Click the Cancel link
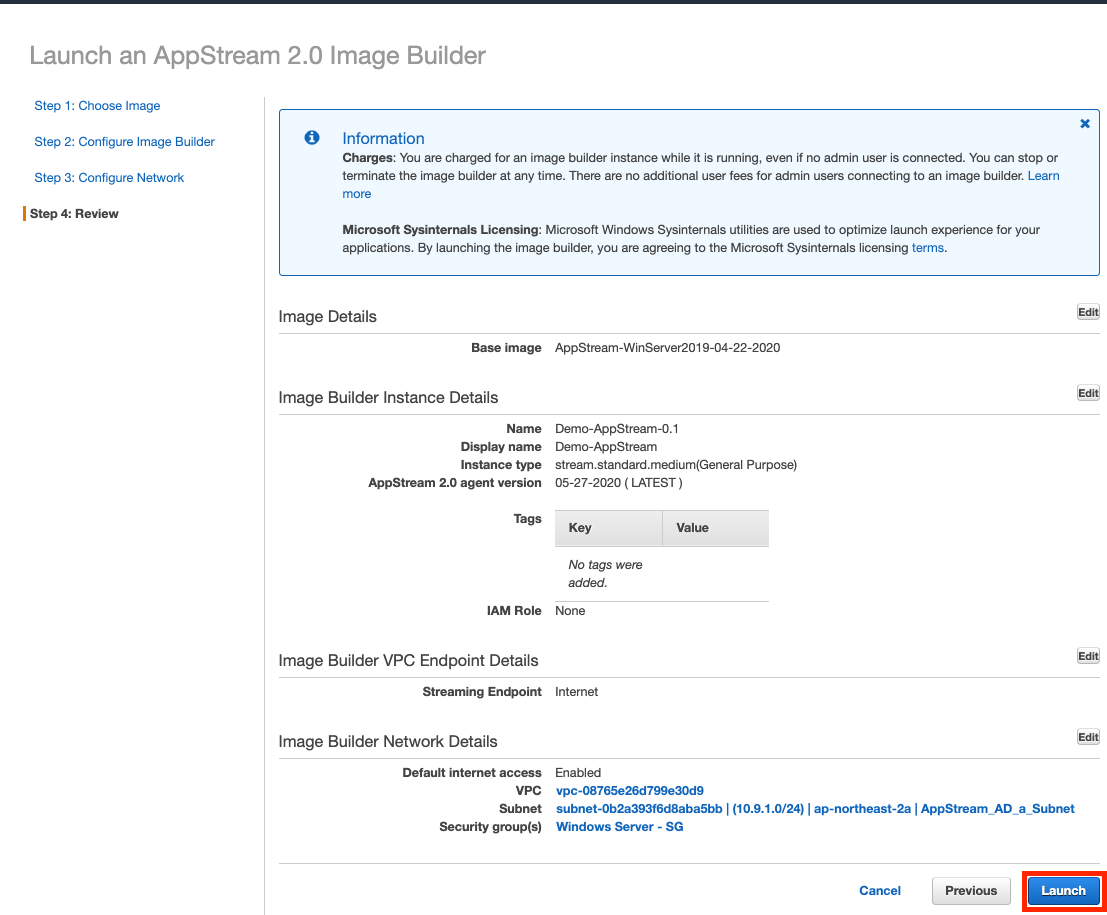 click(880, 891)
